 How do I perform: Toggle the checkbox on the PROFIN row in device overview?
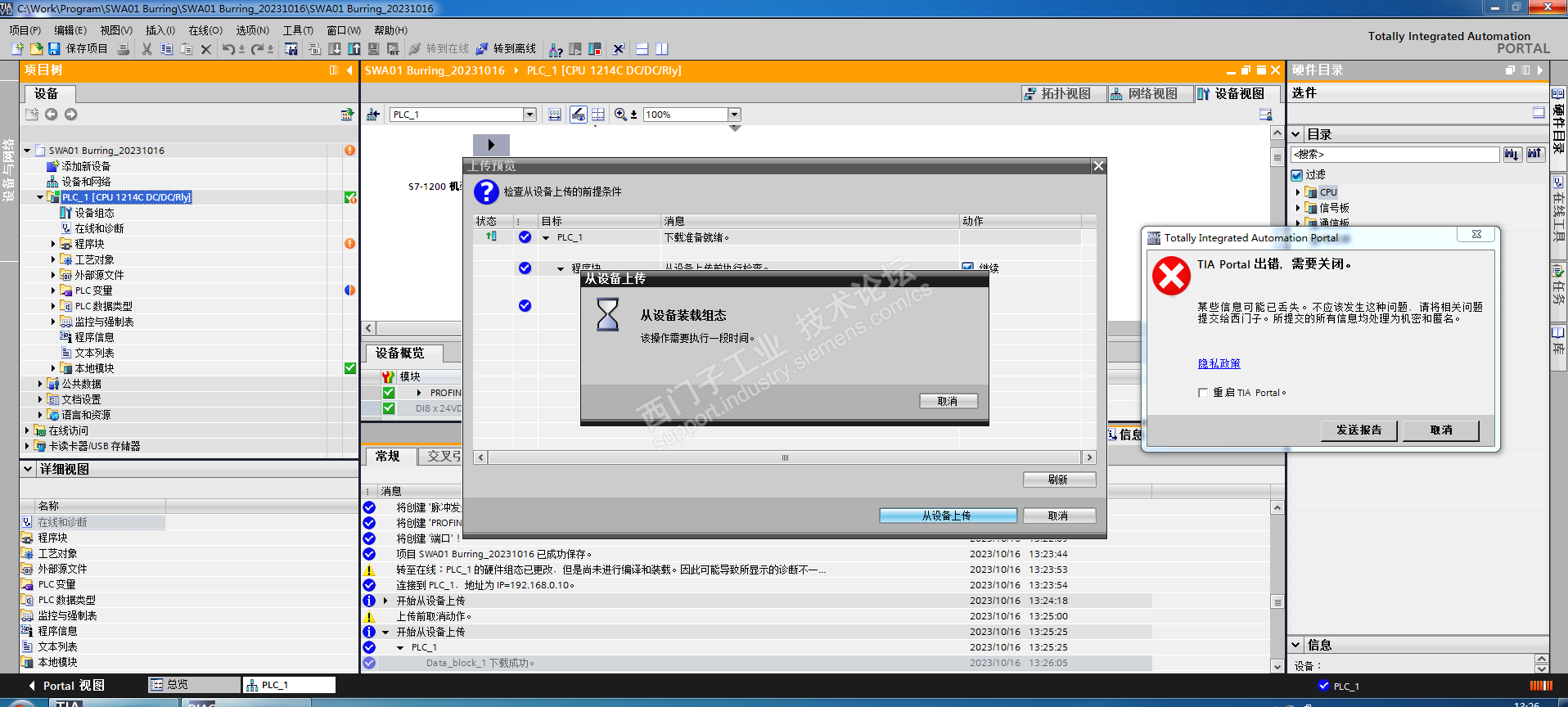pyautogui.click(x=389, y=393)
